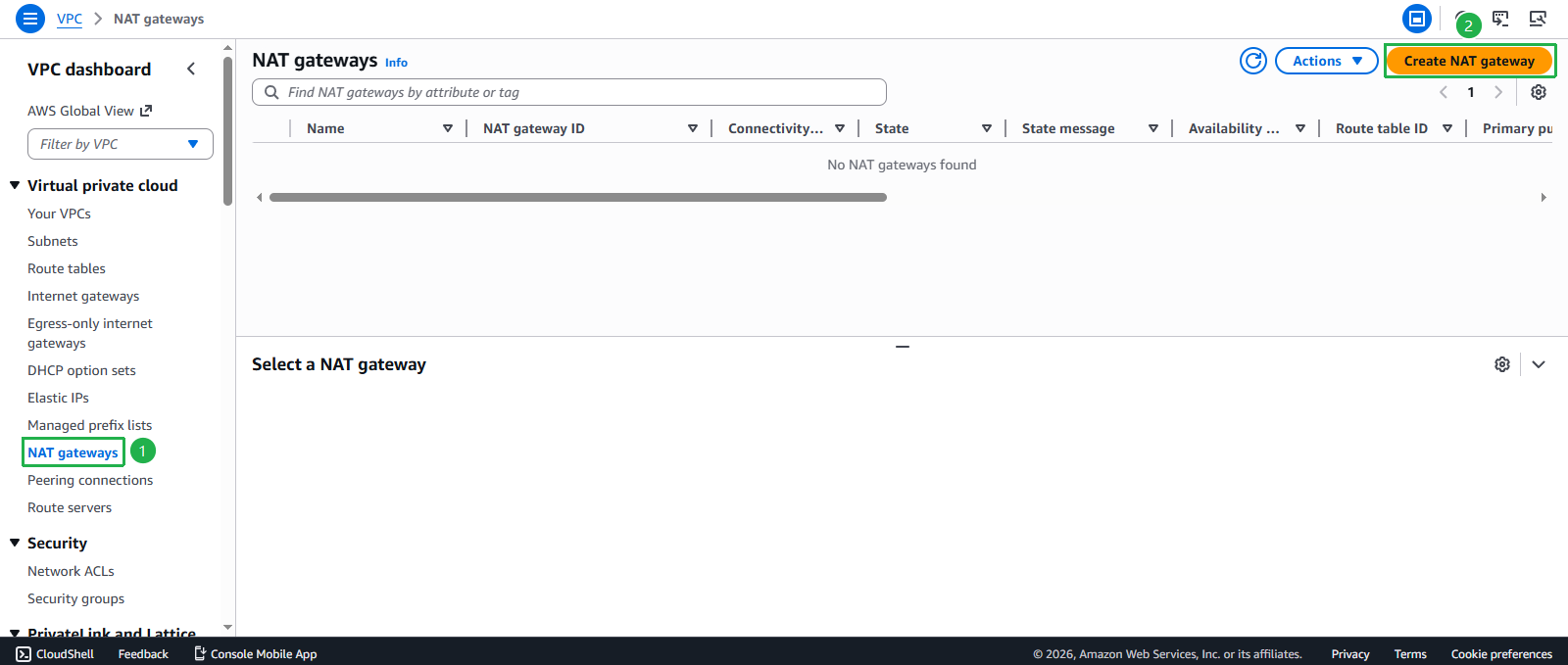Click Create NAT gateway button

pyautogui.click(x=1469, y=61)
